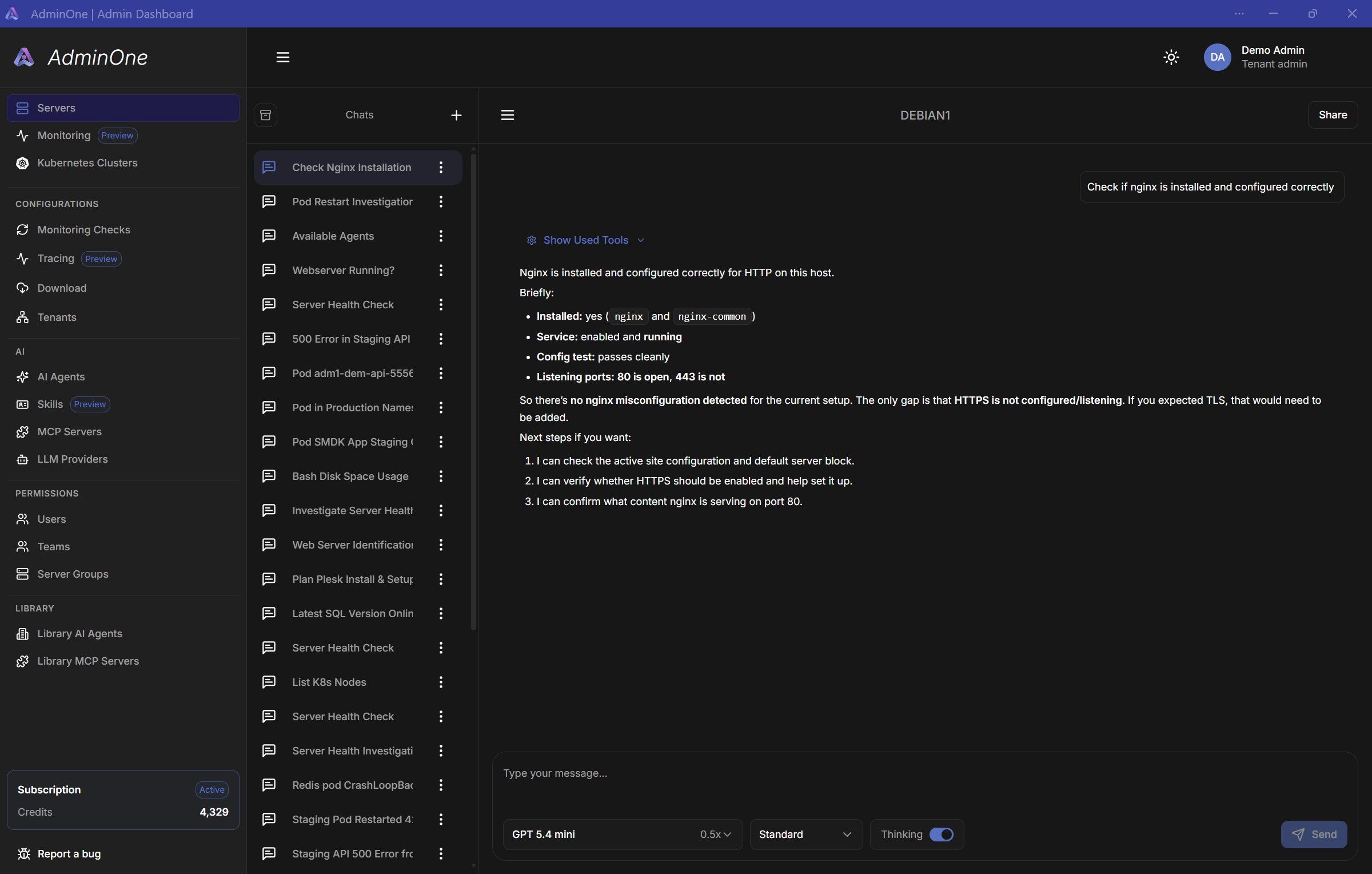Start a new chat with plus icon
The height and width of the screenshot is (874, 1372).
click(456, 115)
